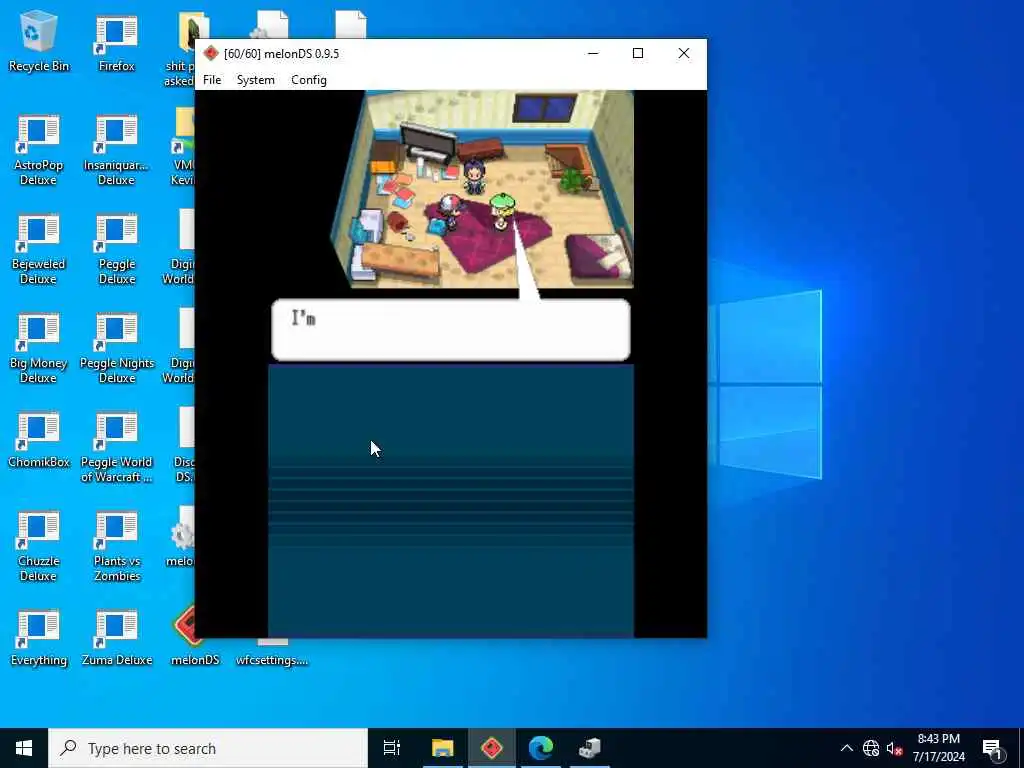1024x768 pixels.
Task: Select the Peggle Deluxe shortcut
Action: pyautogui.click(x=116, y=249)
